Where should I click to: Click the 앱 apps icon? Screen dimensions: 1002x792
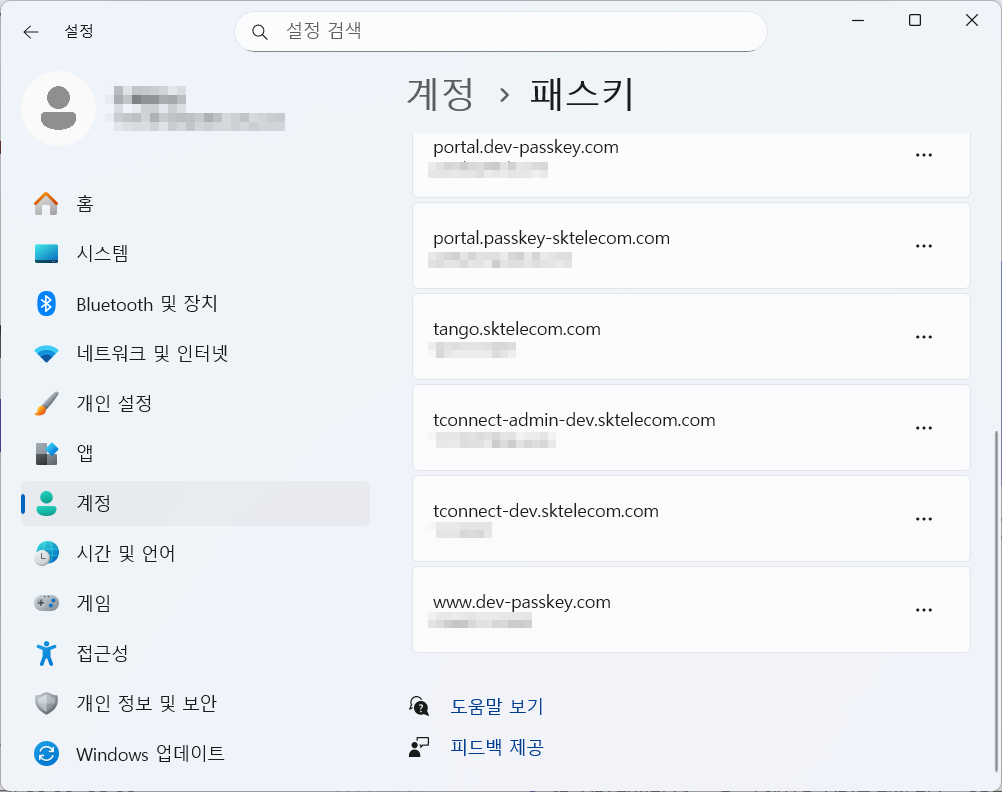click(46, 453)
